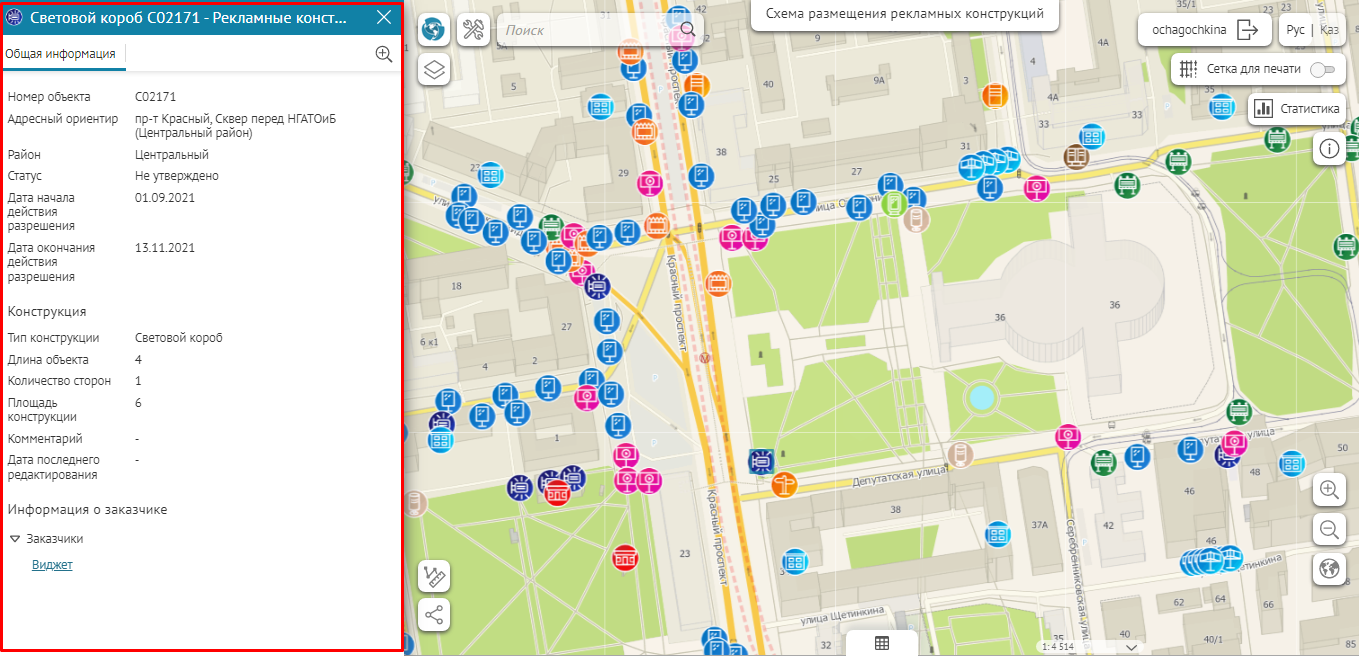Open the tools wrench menu

(473, 30)
